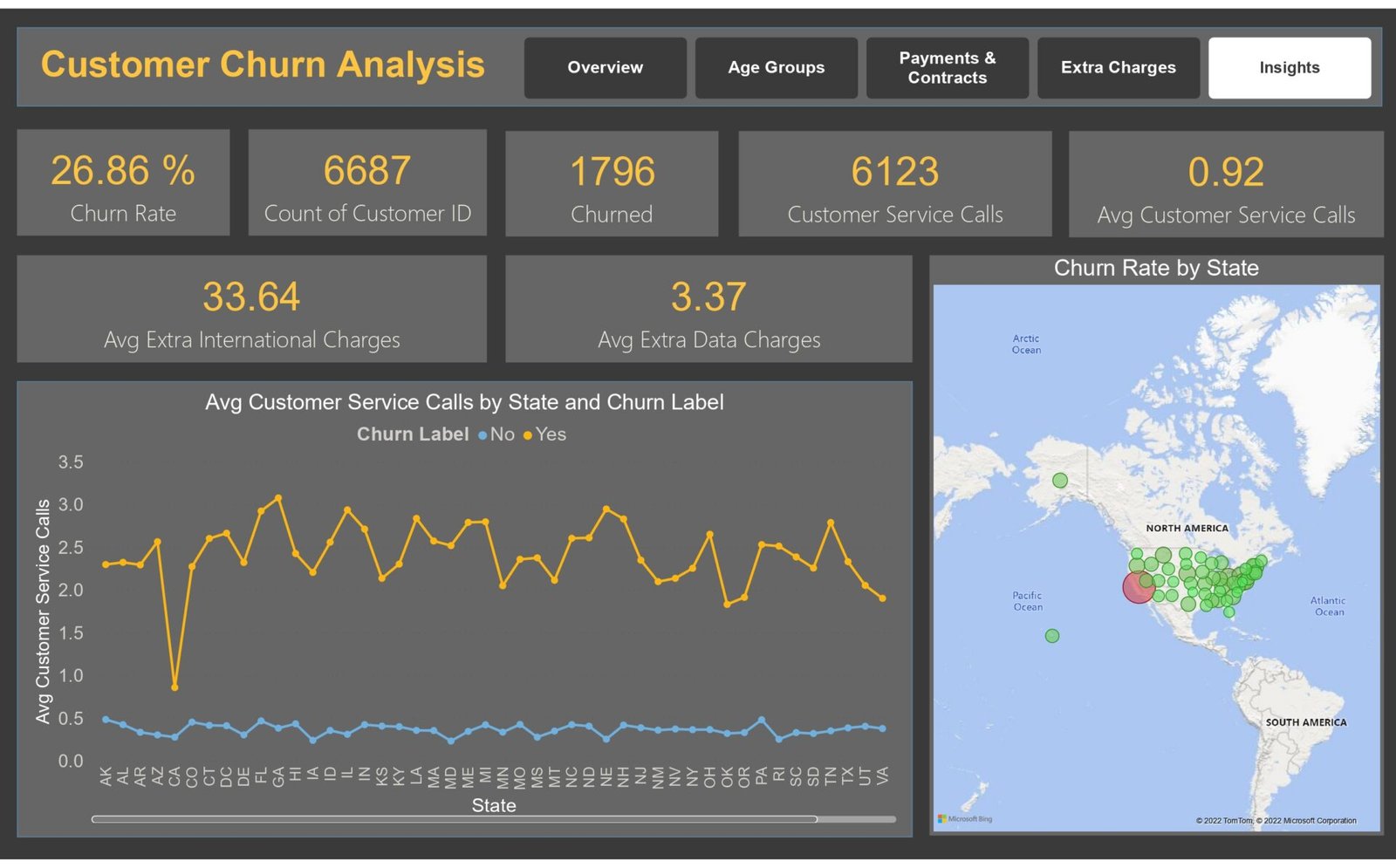Select the Hawaii bubble in the Pacific Ocean

(x=1052, y=636)
